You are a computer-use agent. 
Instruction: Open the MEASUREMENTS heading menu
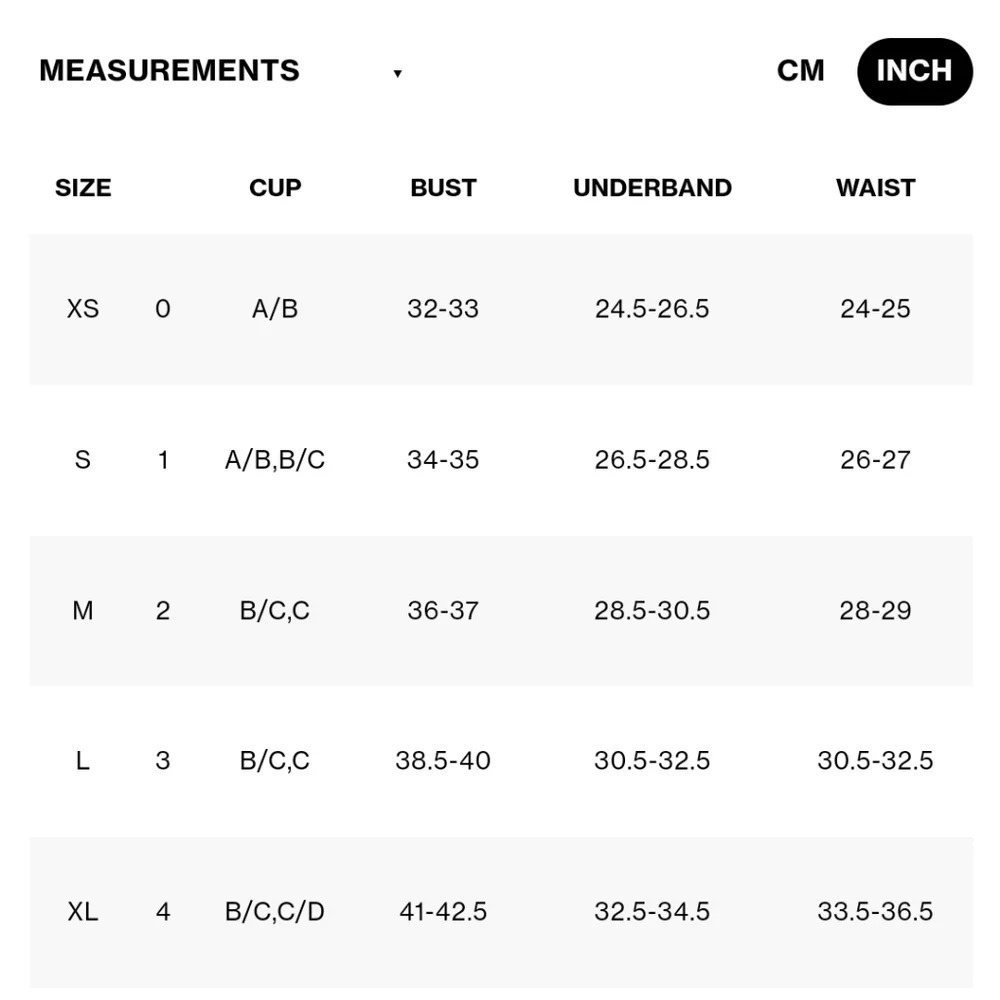[169, 71]
